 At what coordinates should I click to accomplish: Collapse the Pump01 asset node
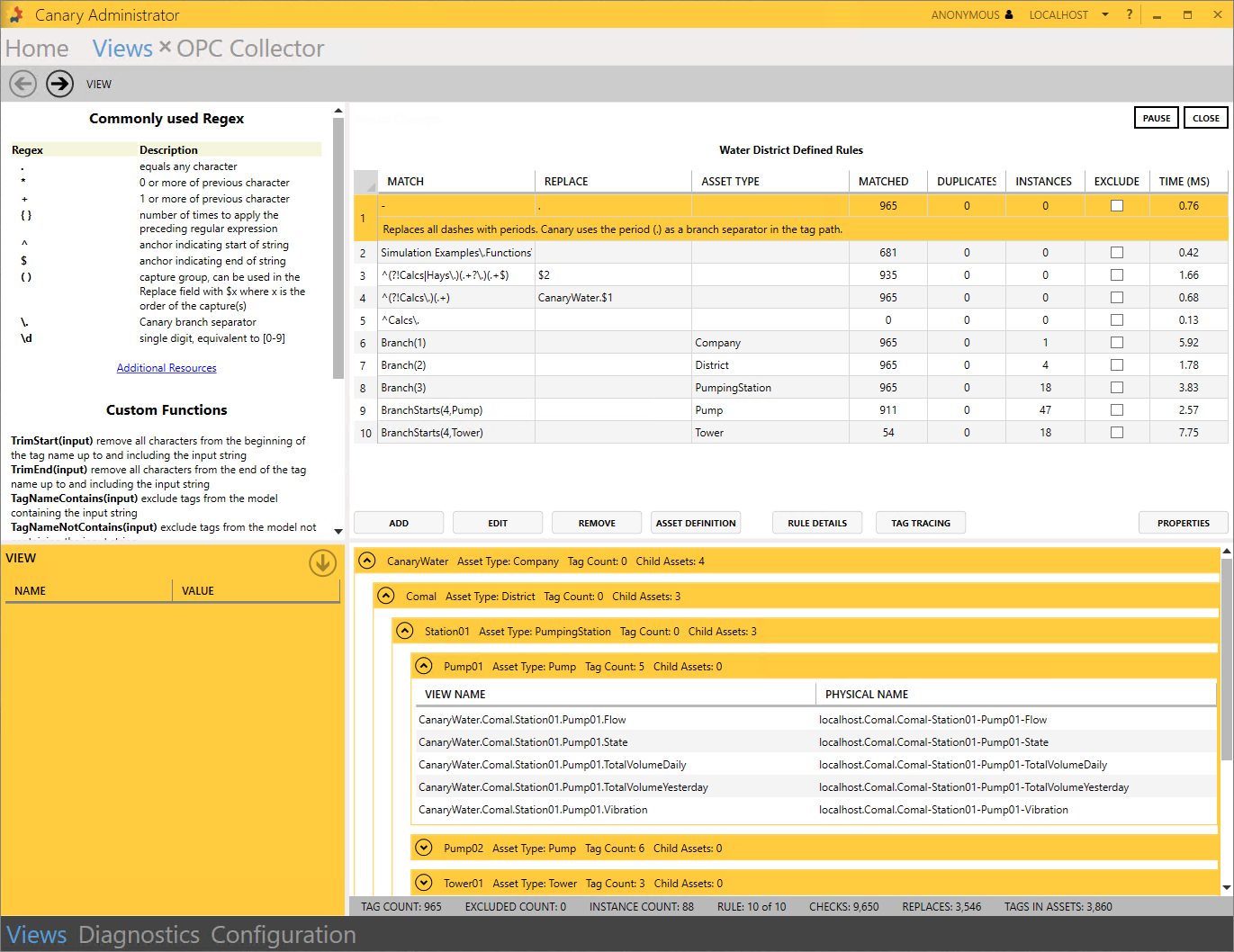[x=423, y=667]
